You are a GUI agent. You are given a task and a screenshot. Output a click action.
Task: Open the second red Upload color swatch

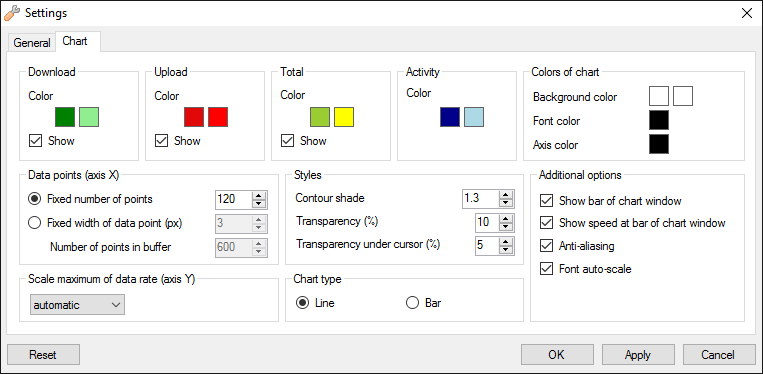point(218,117)
